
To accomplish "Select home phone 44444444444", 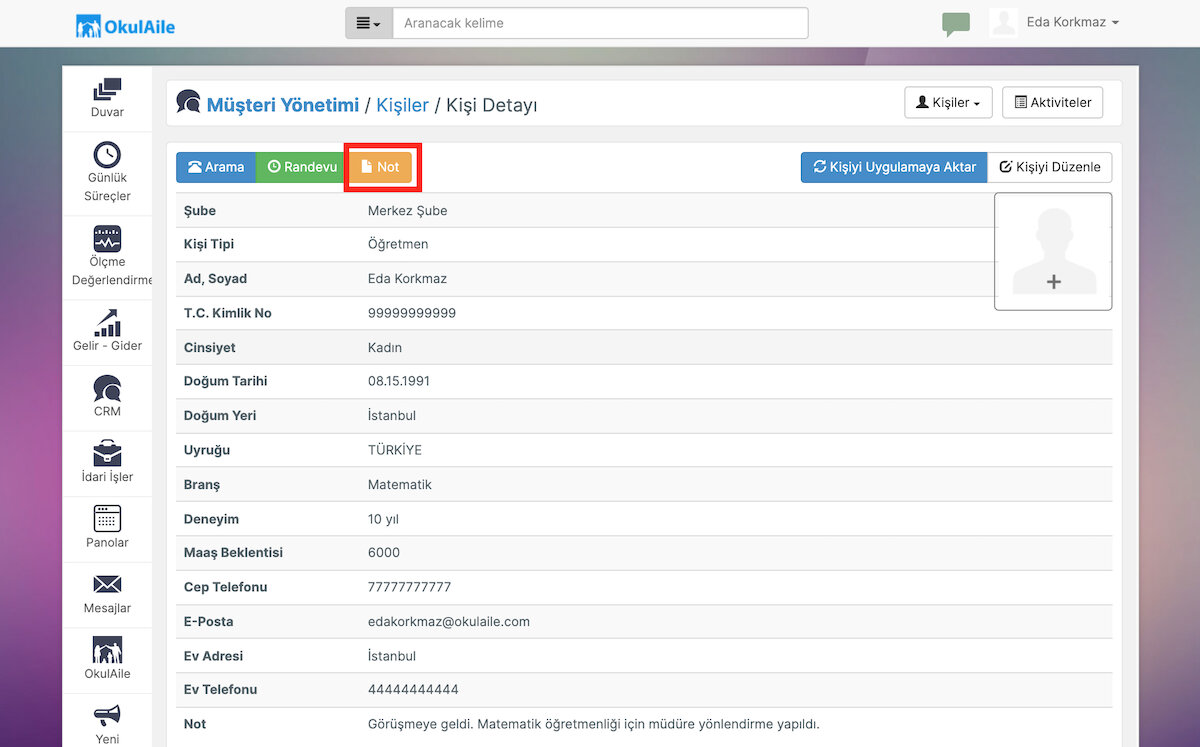I will [413, 690].
